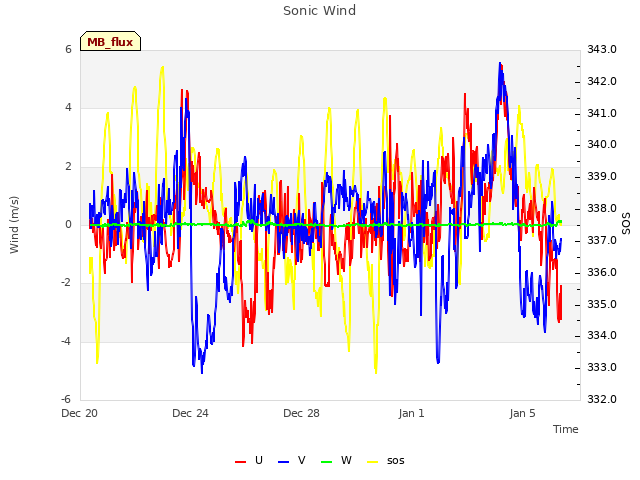Image resolution: width=640 pixels, height=480 pixels.
Task: Select the sos legend text label
Action: coord(396,461)
